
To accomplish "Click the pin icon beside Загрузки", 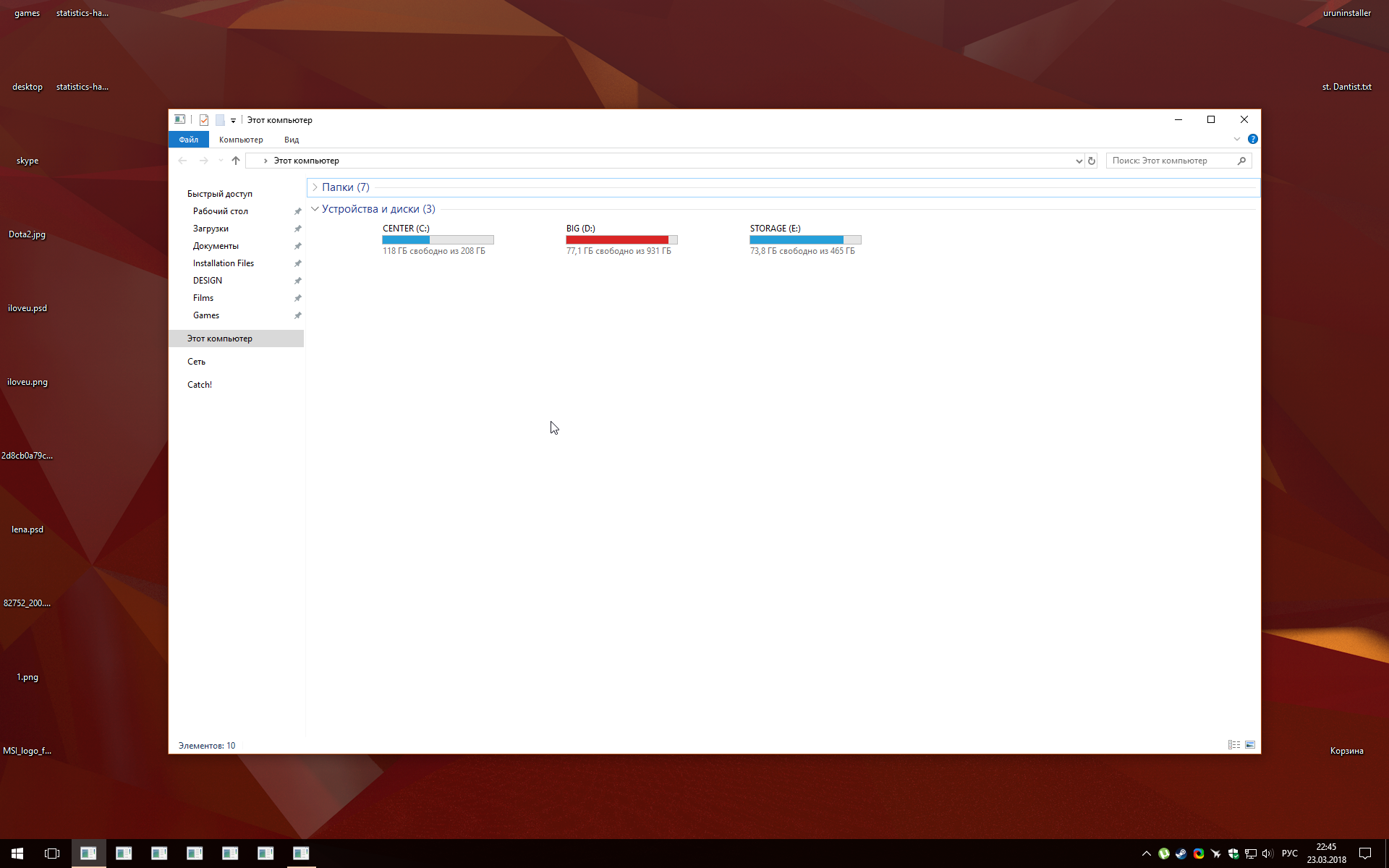I will point(297,229).
